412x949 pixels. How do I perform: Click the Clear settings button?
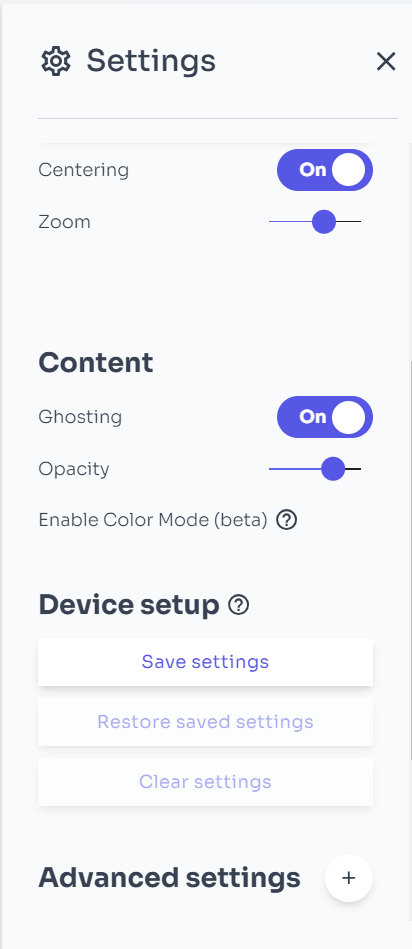pos(205,781)
